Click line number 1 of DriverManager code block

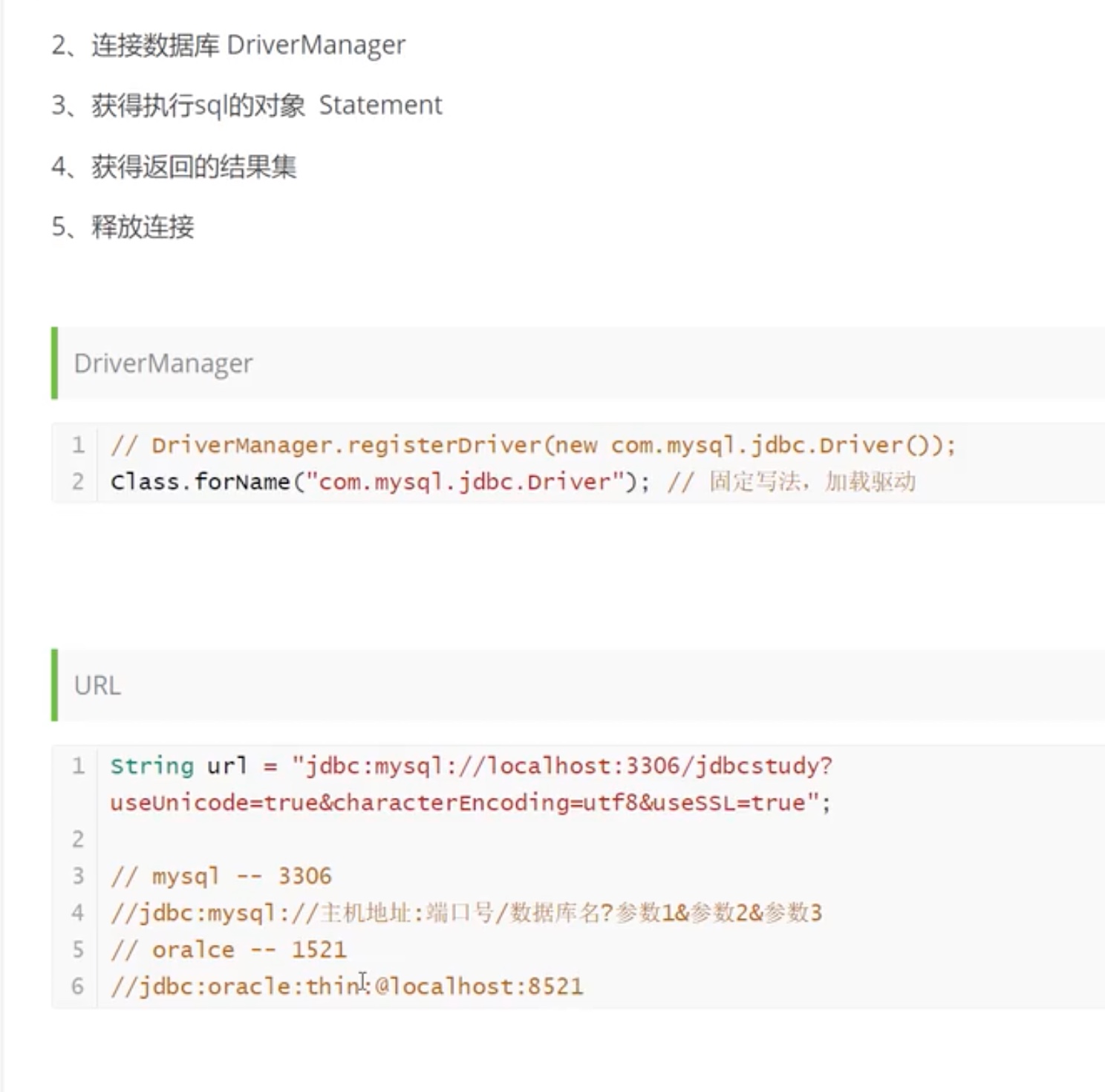click(78, 446)
